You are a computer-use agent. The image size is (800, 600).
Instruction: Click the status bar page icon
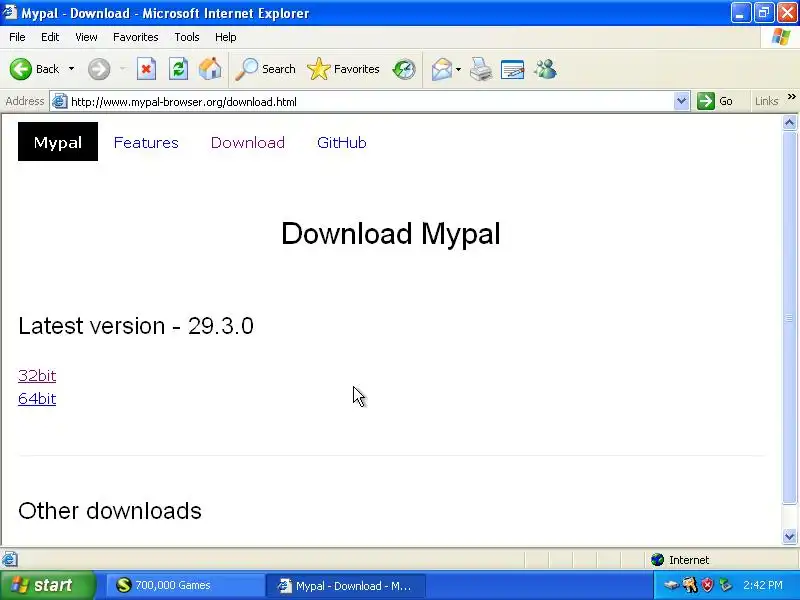(10, 560)
